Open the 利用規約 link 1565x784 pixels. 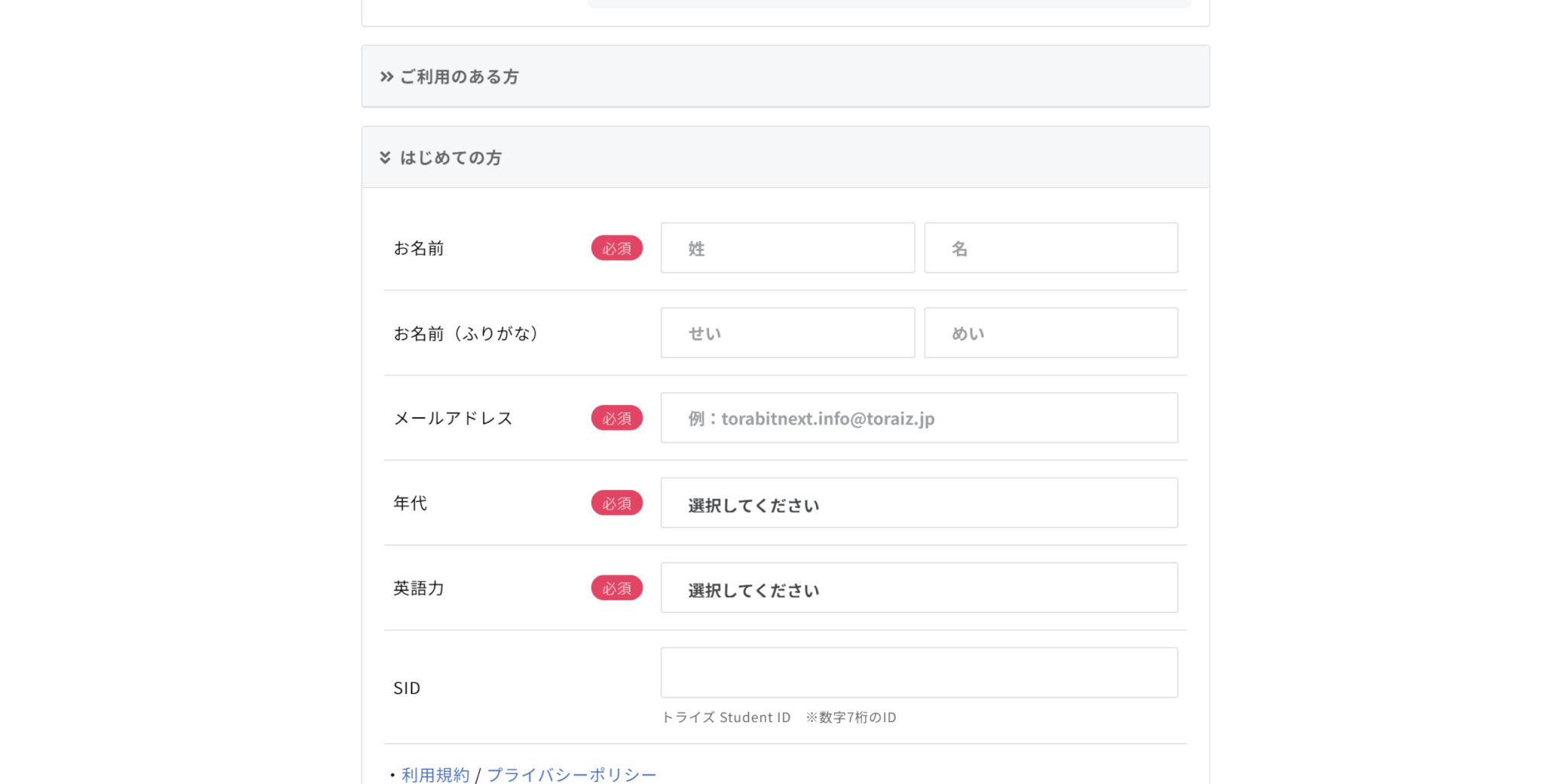coord(435,774)
